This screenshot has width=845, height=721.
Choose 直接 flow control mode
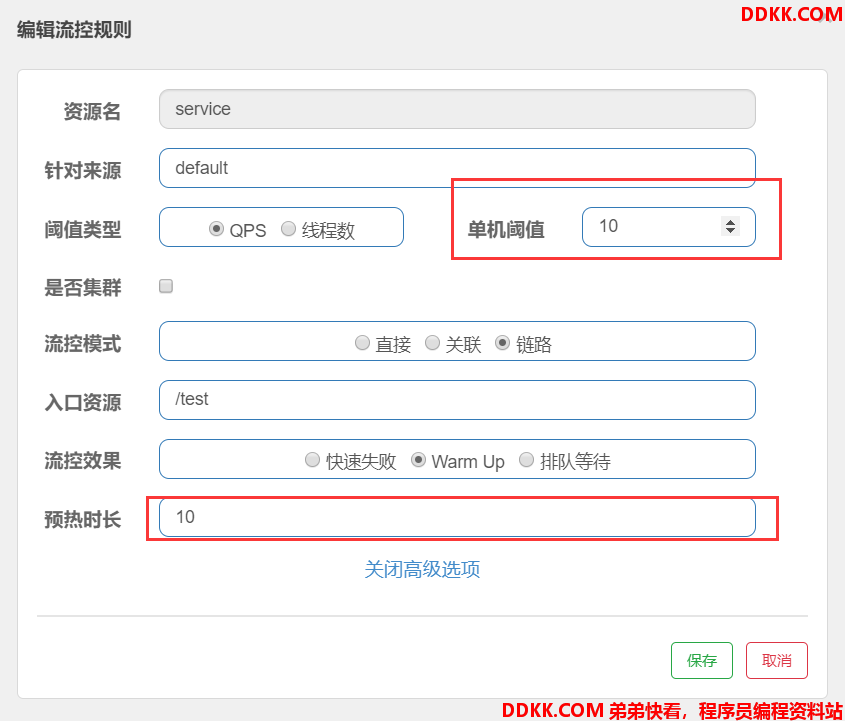[x=362, y=343]
